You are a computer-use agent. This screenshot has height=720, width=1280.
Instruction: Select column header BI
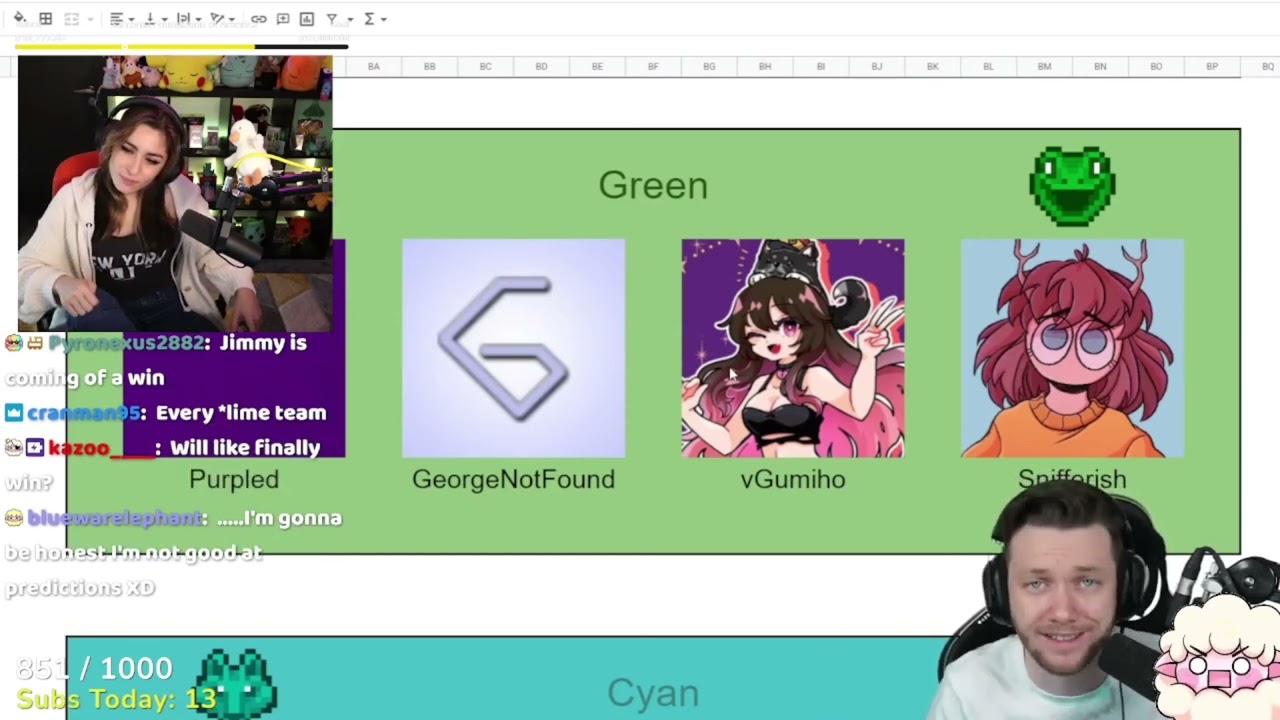pos(821,67)
